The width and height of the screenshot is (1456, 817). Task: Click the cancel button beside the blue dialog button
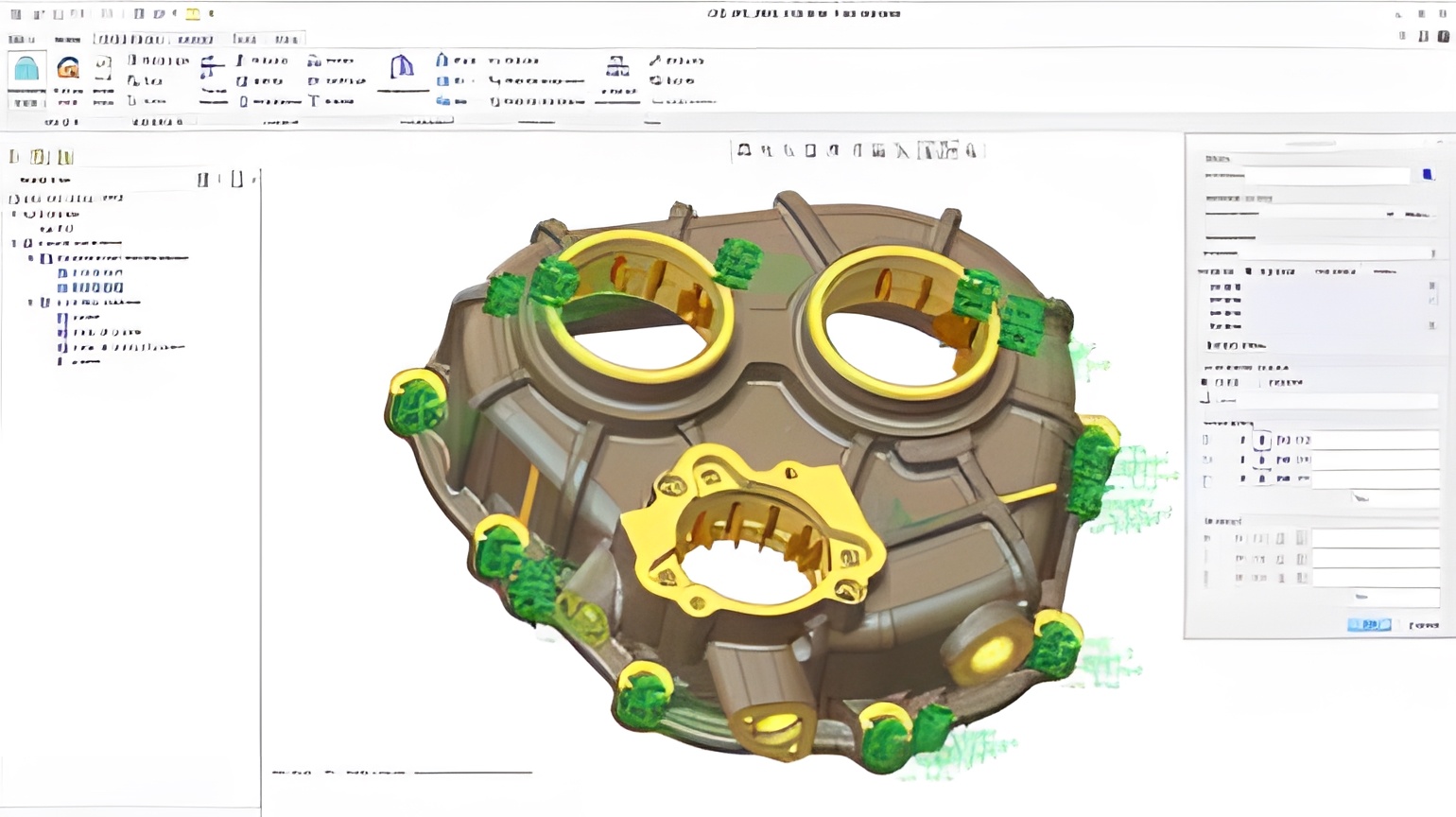tap(1424, 625)
